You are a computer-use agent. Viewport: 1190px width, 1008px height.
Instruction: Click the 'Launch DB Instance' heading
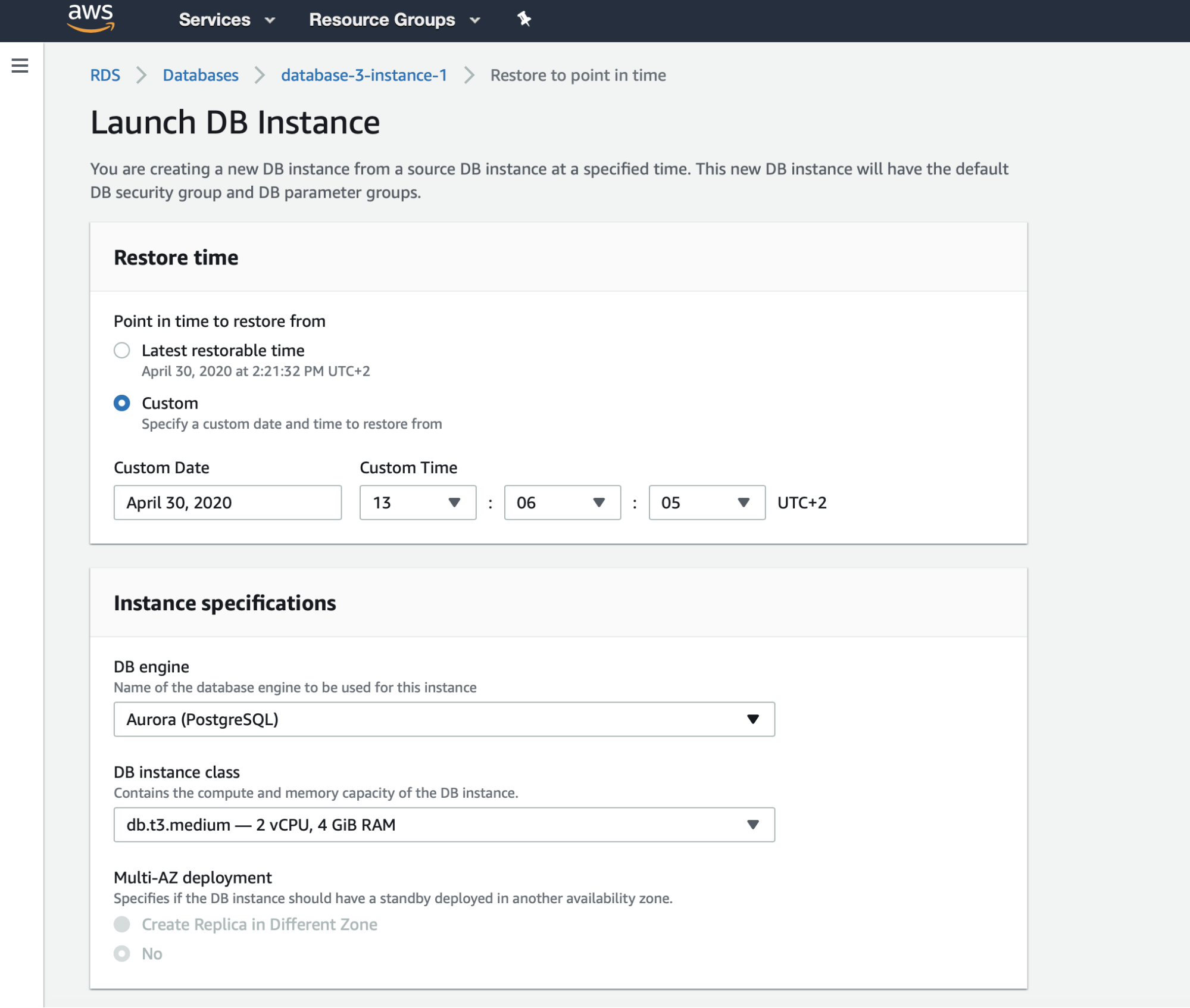click(235, 122)
